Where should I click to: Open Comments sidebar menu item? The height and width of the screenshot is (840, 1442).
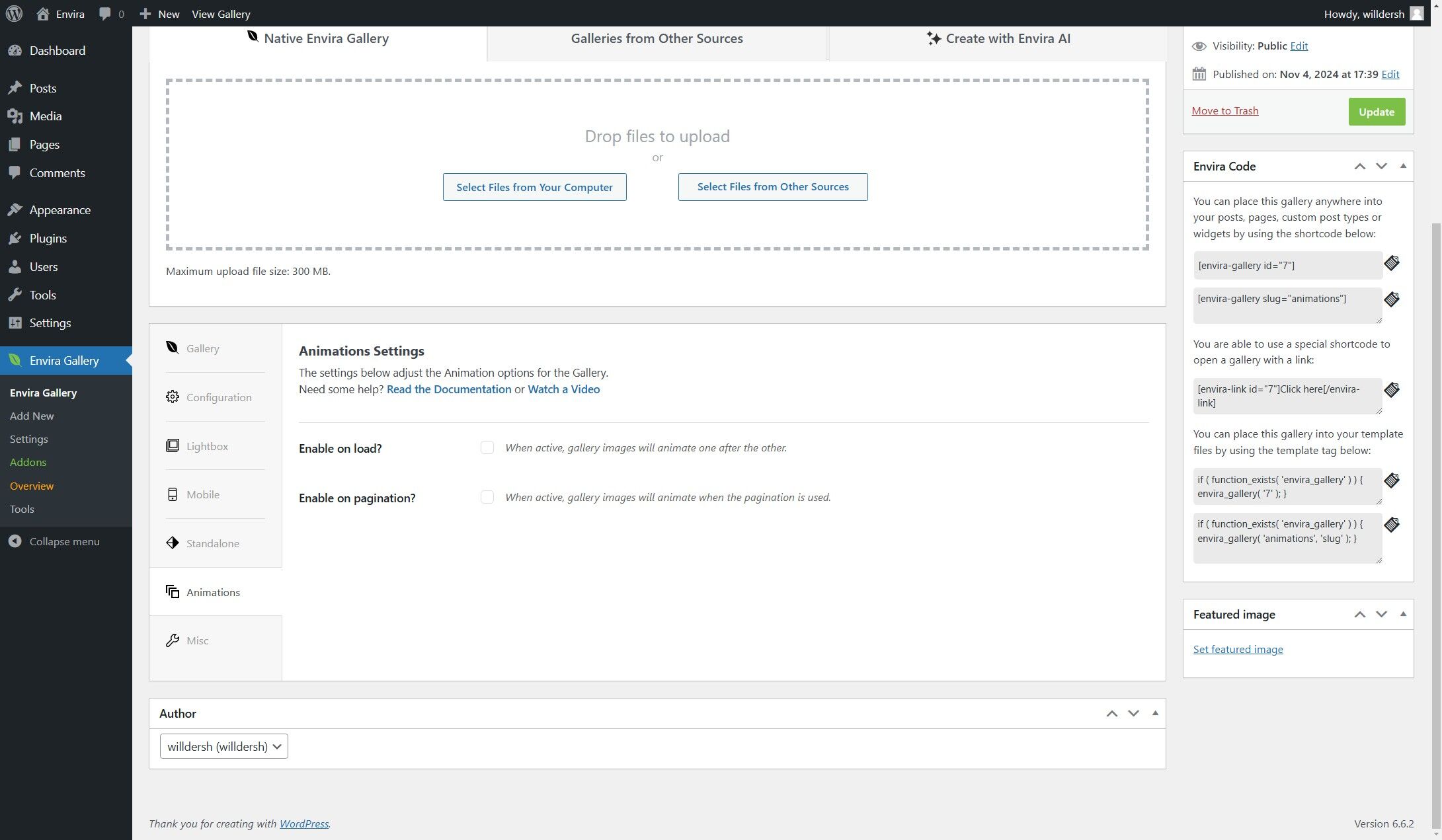pos(66,172)
